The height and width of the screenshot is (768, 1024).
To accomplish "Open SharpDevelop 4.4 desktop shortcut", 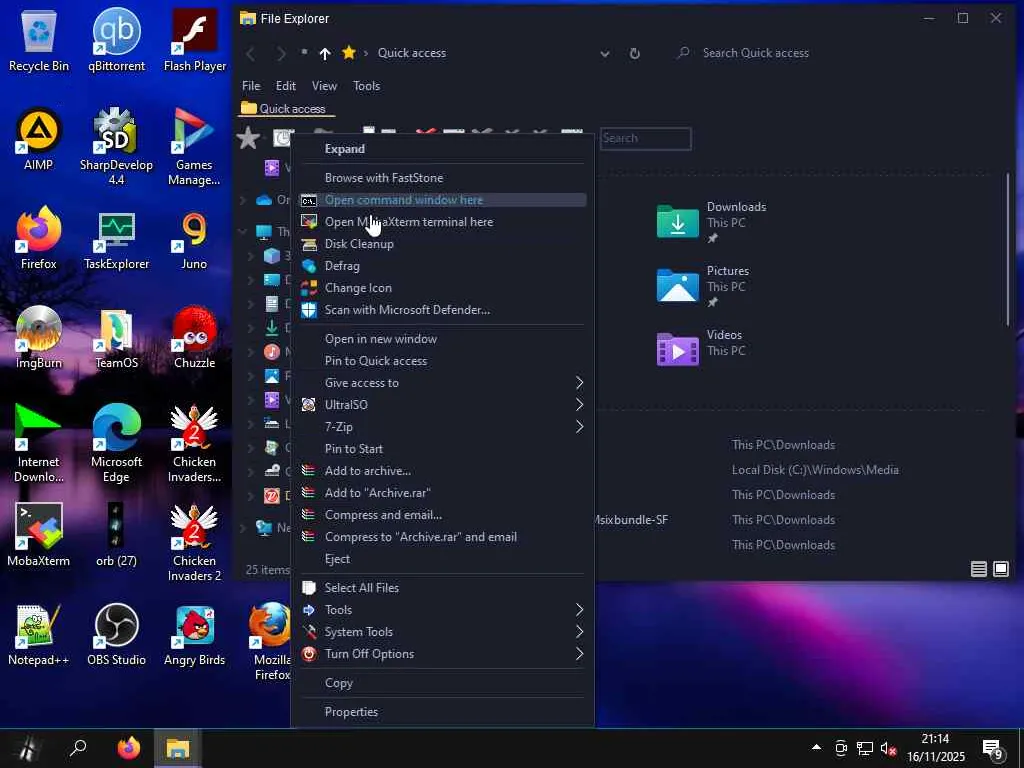I will pos(116,146).
